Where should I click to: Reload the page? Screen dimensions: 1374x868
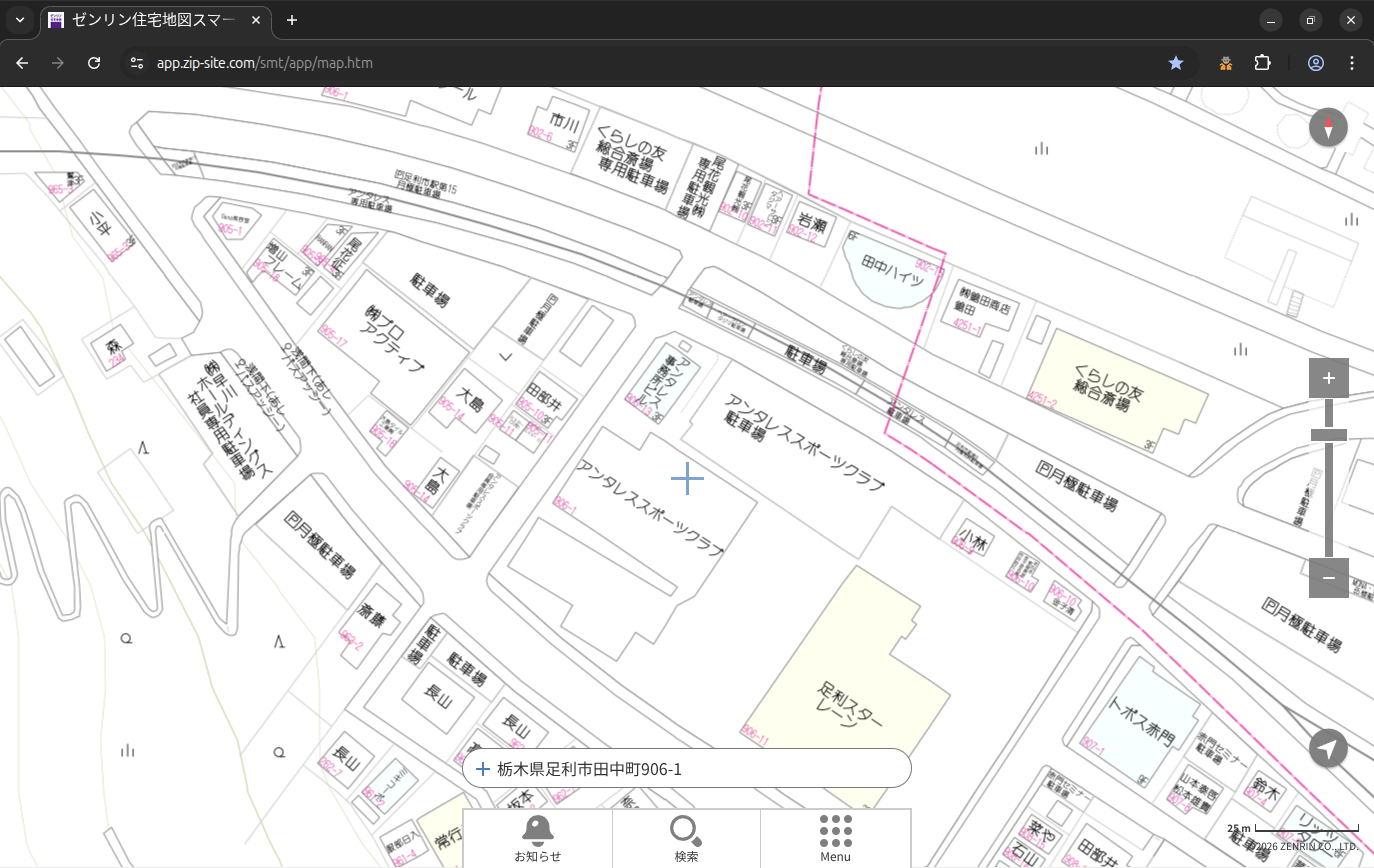(94, 63)
